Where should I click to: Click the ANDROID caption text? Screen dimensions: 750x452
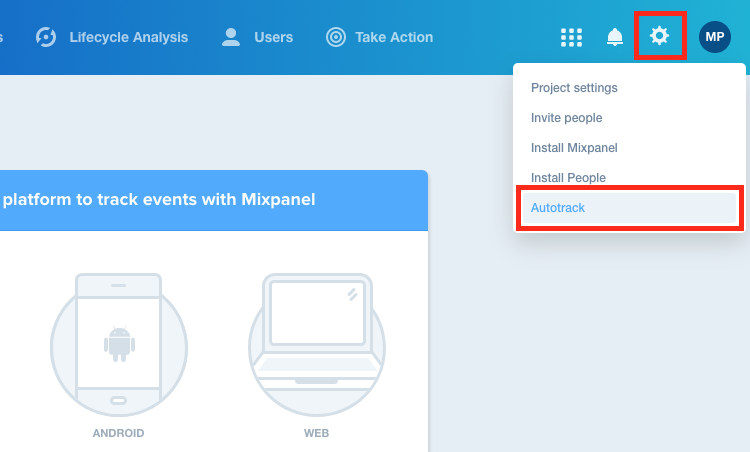coord(118,433)
